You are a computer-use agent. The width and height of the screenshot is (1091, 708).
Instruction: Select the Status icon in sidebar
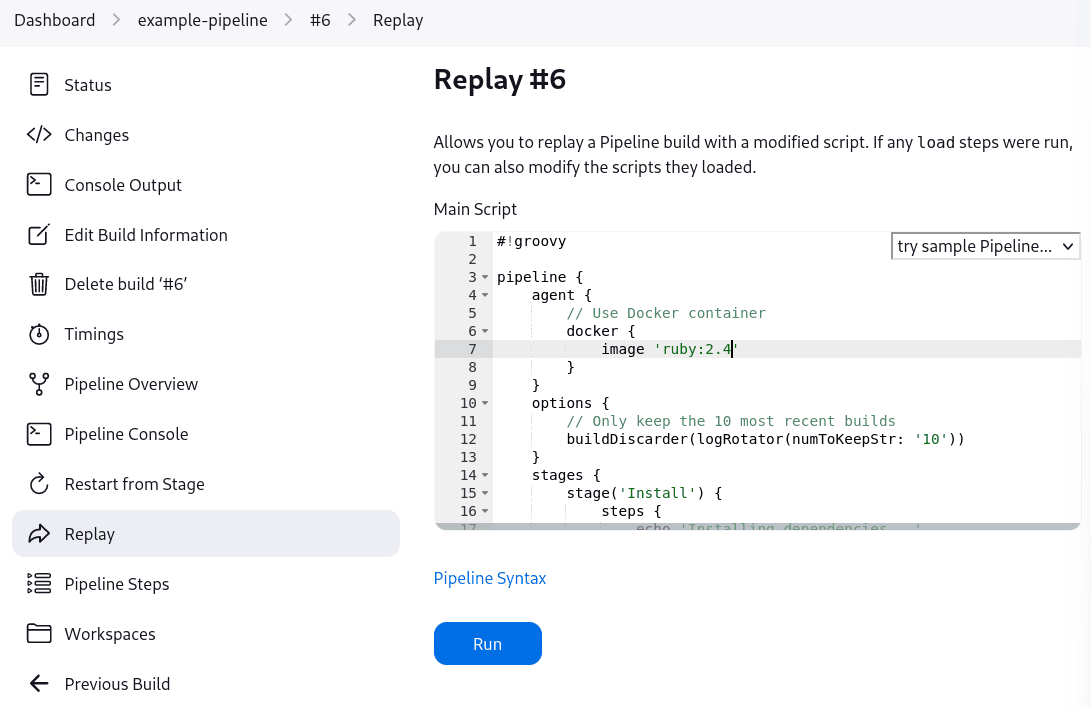(38, 85)
